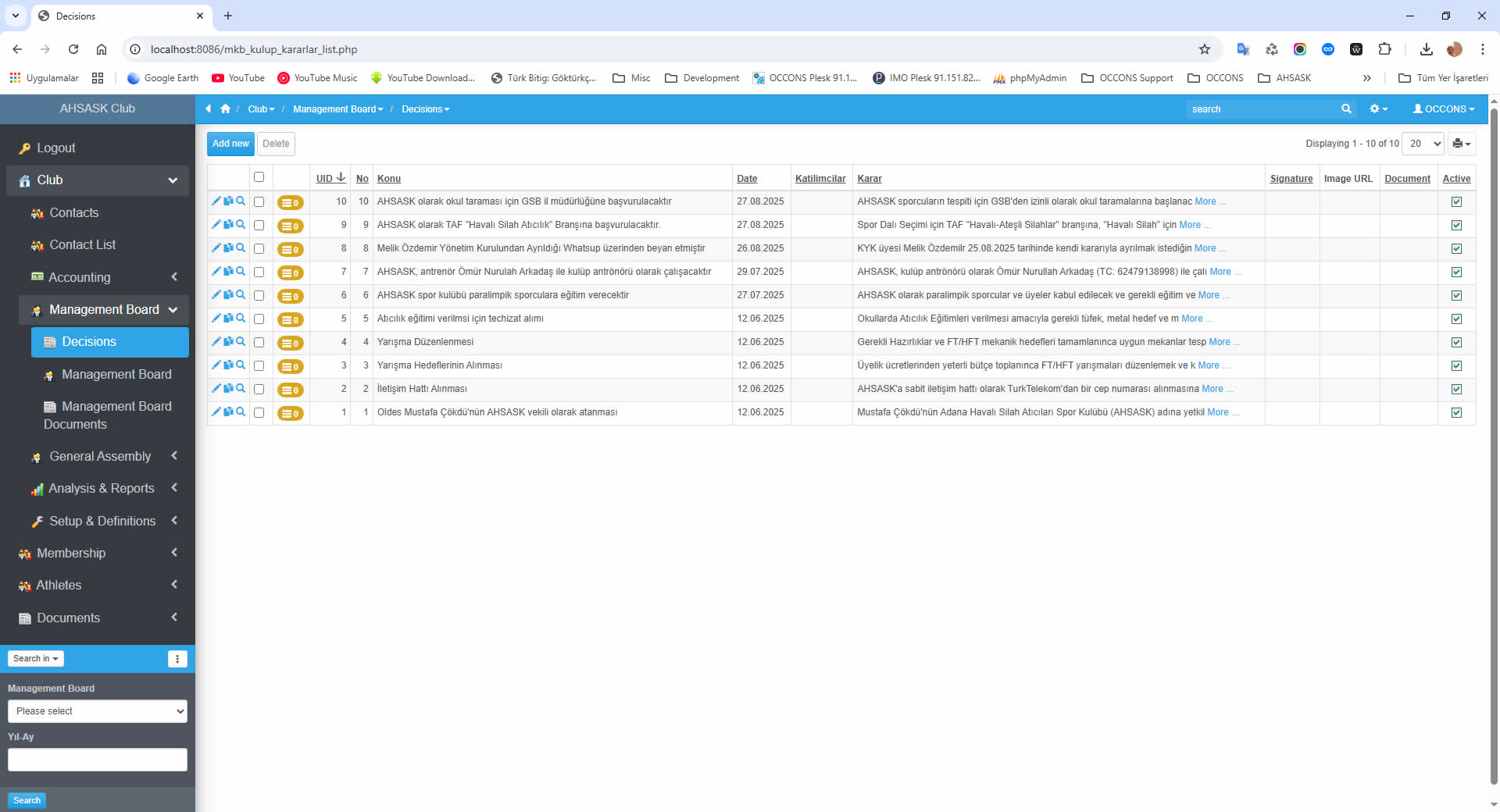The height and width of the screenshot is (812, 1500).
Task: Click the edit pencil icon for decision 10
Action: point(216,201)
